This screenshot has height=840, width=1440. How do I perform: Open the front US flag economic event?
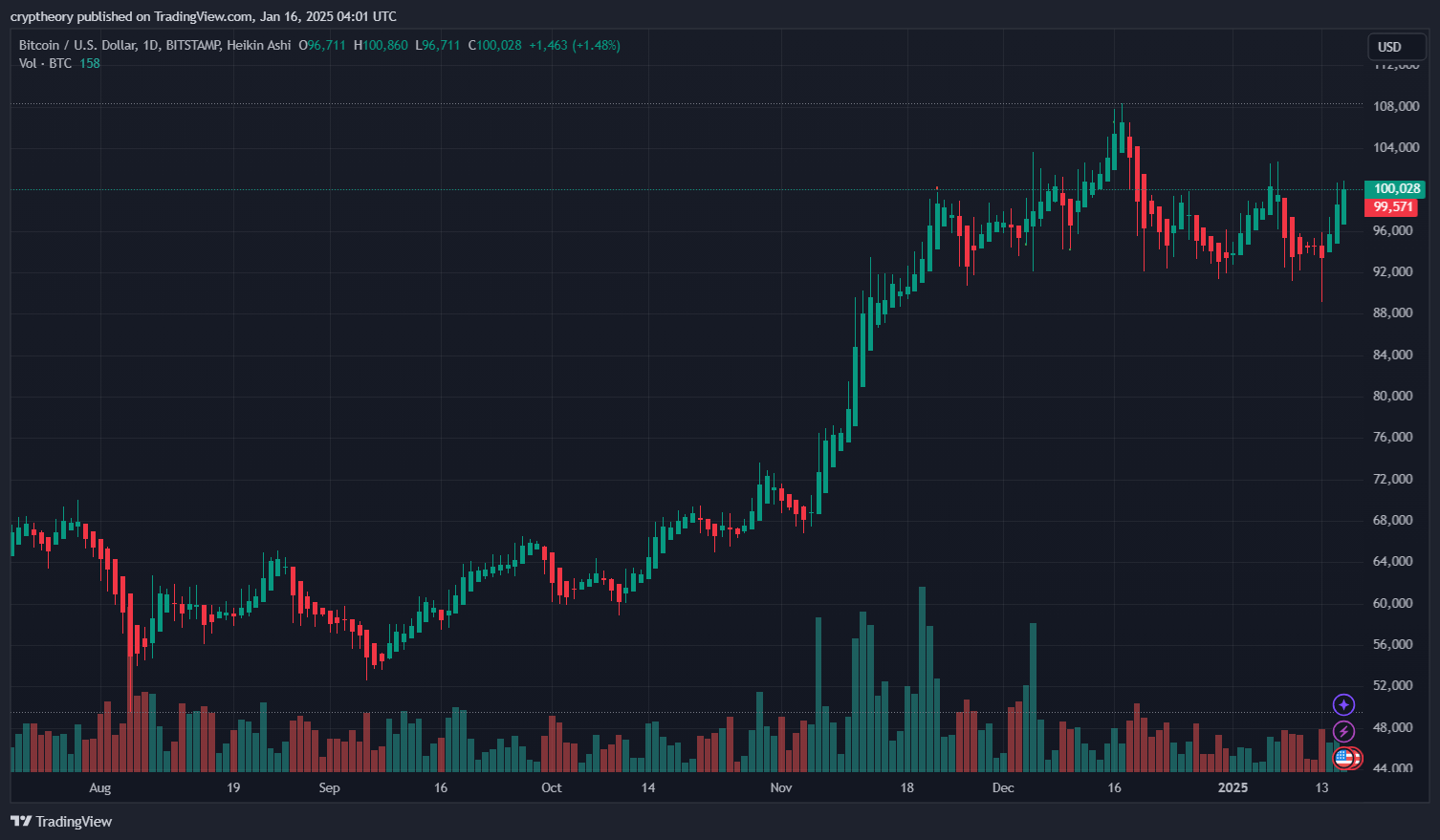[1344, 759]
